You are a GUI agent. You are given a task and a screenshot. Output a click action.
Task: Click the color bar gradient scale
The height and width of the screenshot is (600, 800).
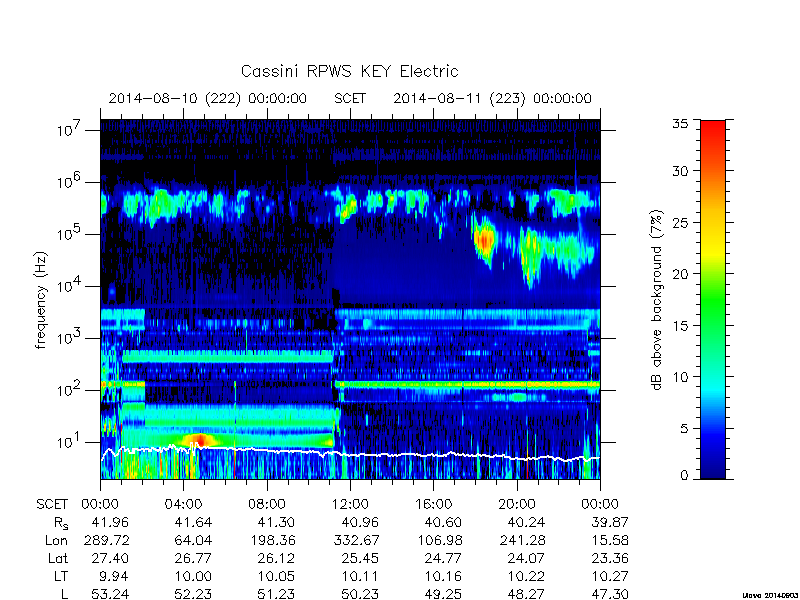pyautogui.click(x=713, y=299)
